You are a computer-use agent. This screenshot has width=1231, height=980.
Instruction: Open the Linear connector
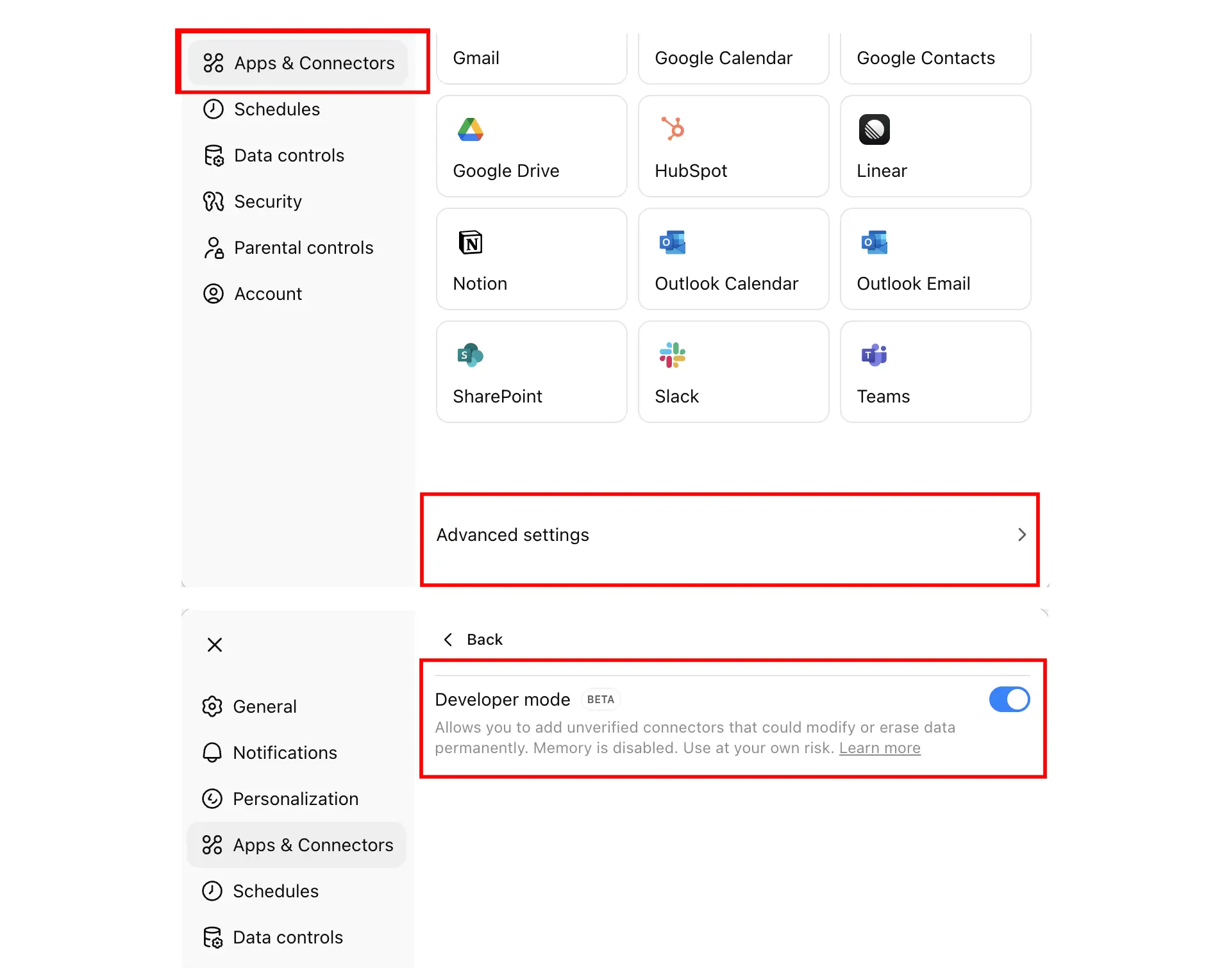click(934, 146)
